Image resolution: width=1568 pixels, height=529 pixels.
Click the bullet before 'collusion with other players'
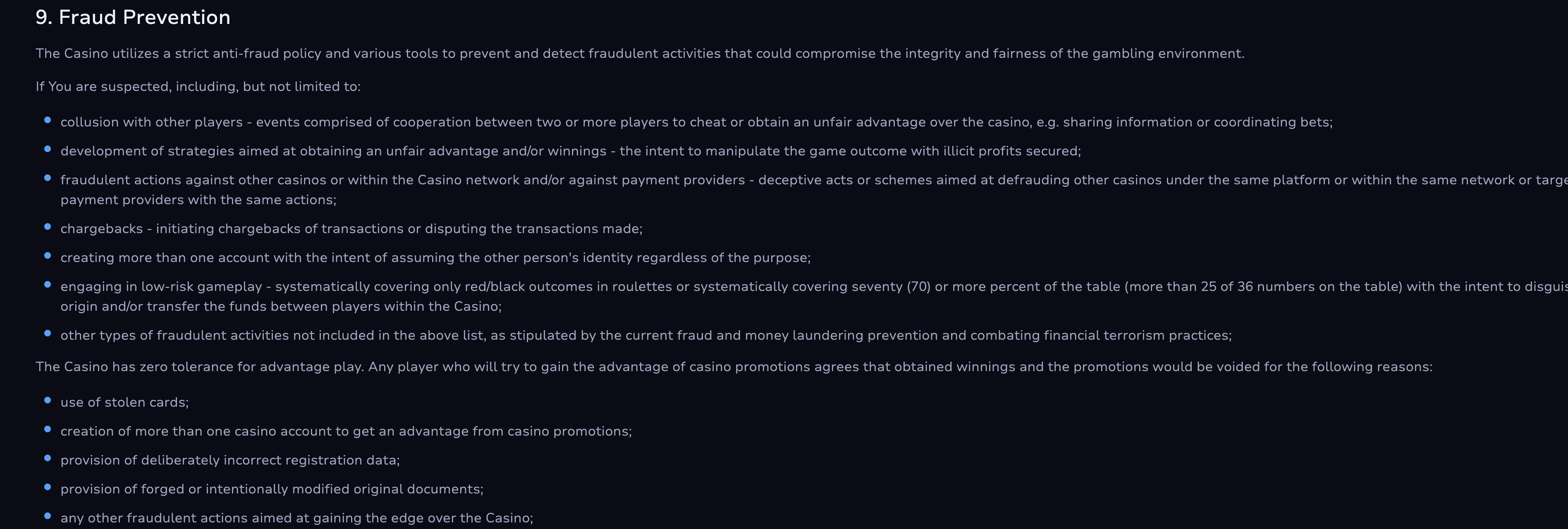[x=48, y=120]
